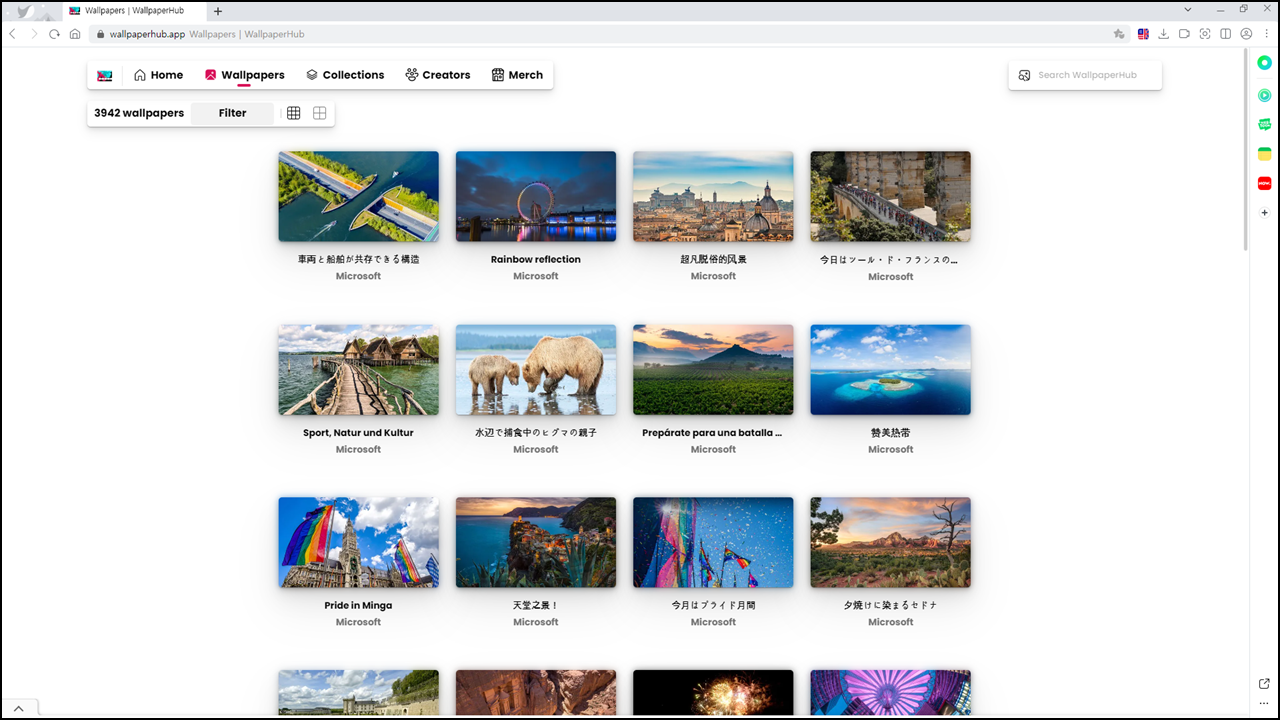Reload the current page
The image size is (1280, 720).
coord(54,34)
